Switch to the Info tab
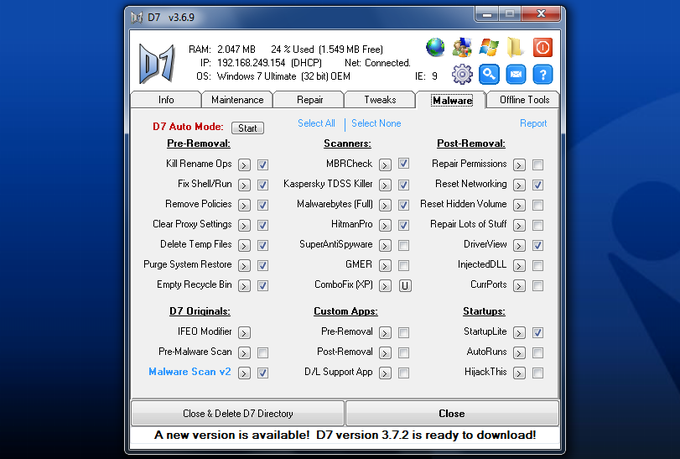 coord(166,100)
